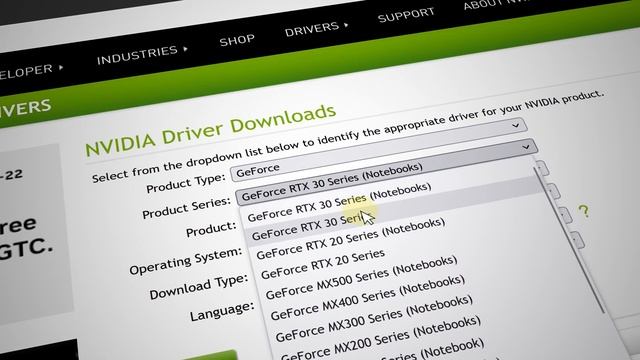The height and width of the screenshot is (360, 640).
Task: Expand the Product Type GeForce dropdown
Action: click(378, 149)
